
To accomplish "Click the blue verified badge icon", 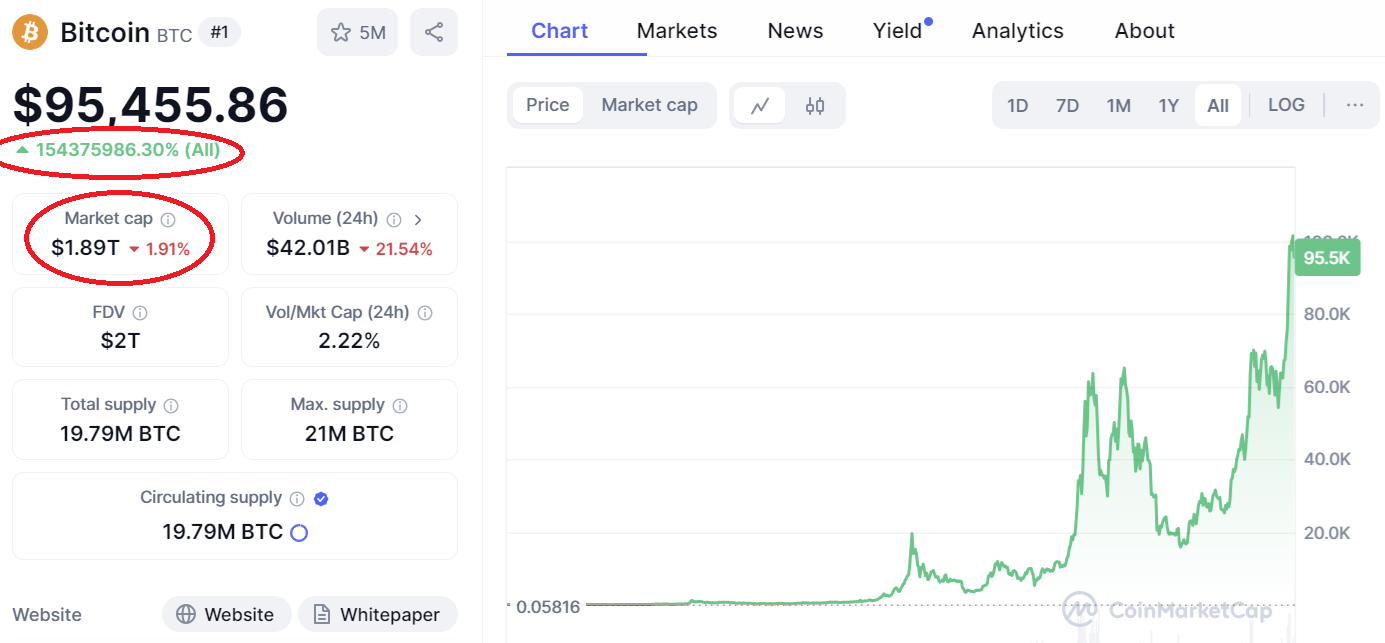I will (321, 498).
